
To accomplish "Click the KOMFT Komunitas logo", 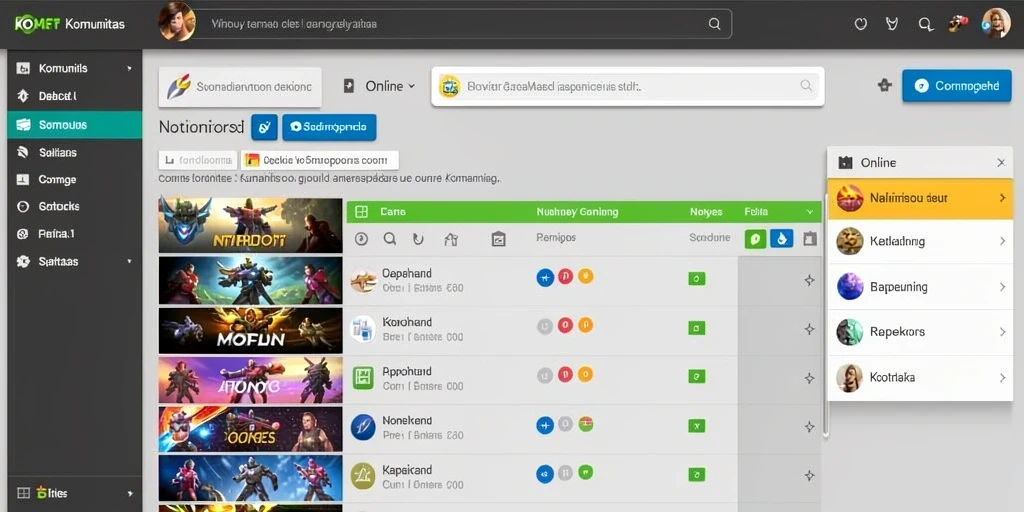I will pyautogui.click(x=70, y=24).
